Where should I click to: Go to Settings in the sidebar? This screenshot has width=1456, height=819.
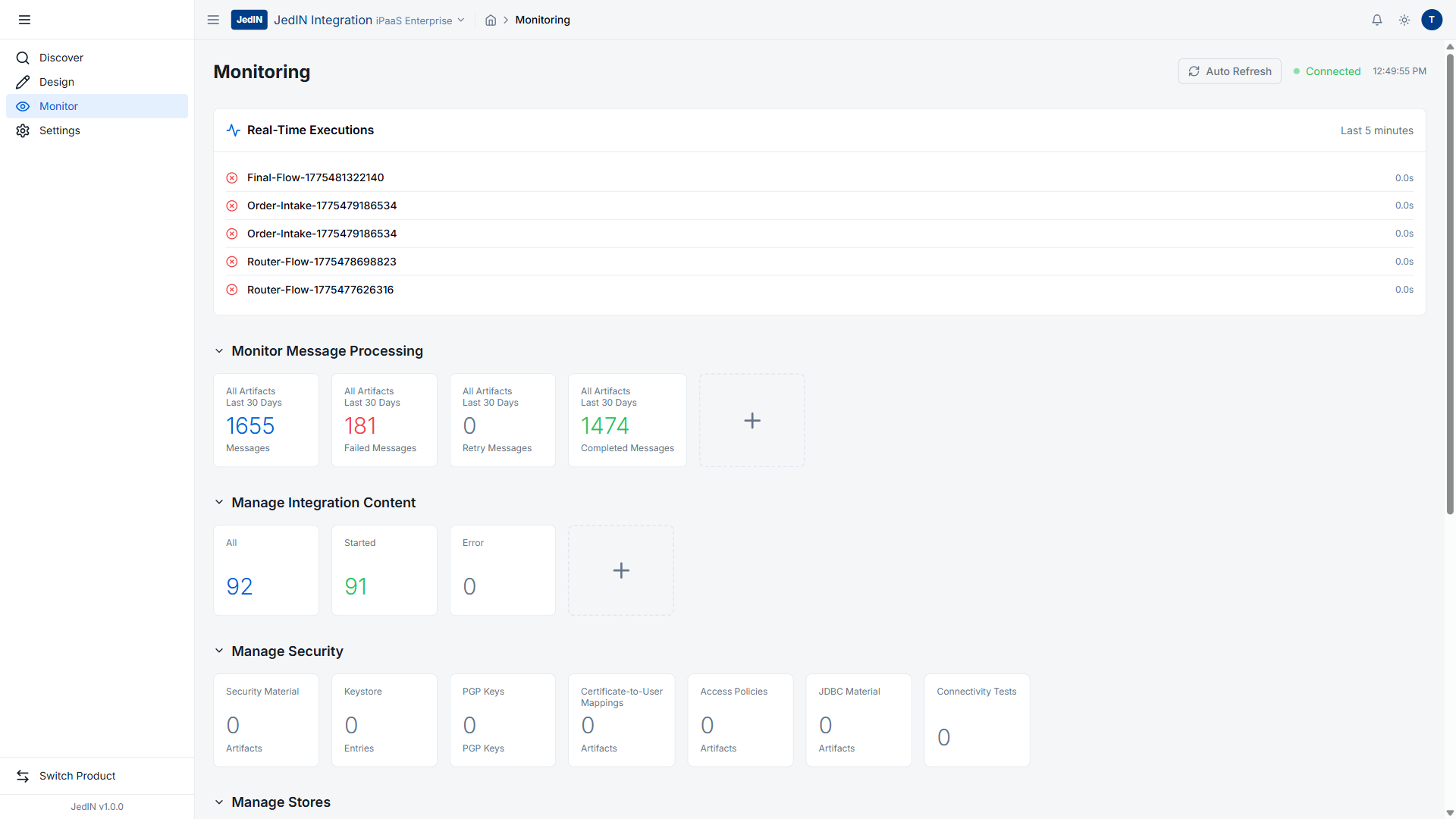pyautogui.click(x=60, y=130)
